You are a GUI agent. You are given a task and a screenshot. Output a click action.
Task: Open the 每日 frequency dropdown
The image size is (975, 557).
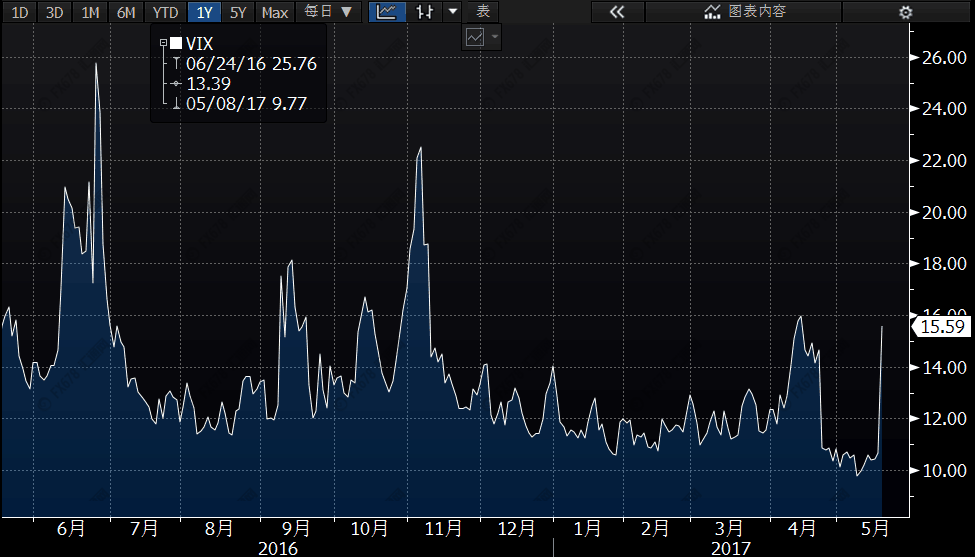click(x=328, y=12)
